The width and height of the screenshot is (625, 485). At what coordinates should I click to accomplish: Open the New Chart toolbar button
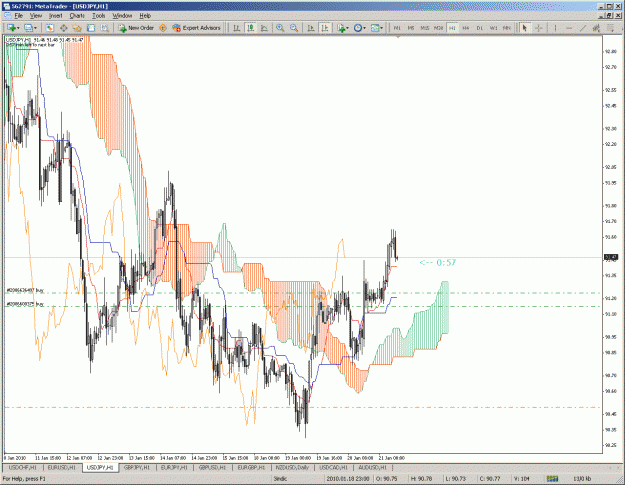[11, 28]
